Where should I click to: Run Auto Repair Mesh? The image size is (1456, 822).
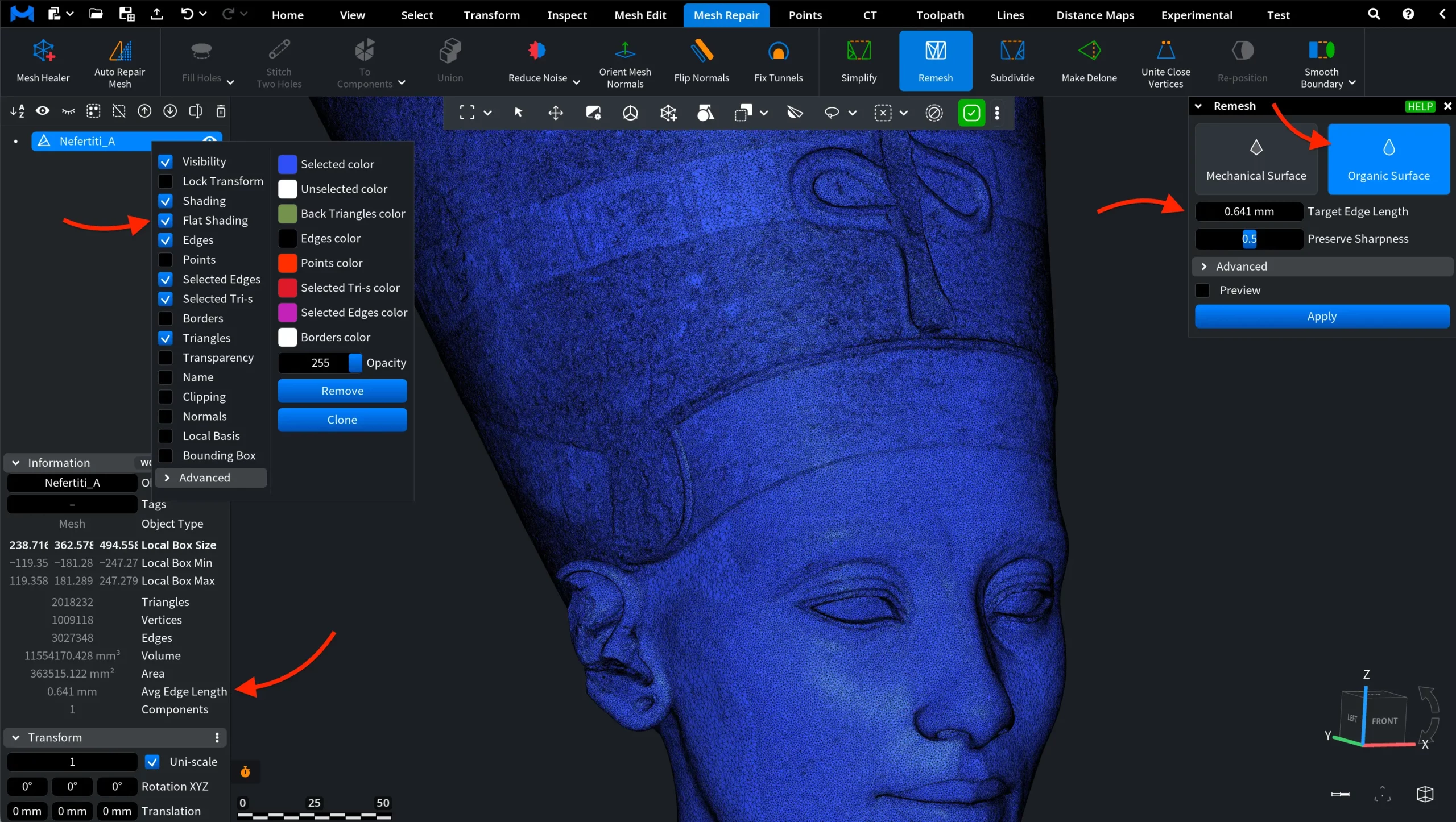click(119, 61)
